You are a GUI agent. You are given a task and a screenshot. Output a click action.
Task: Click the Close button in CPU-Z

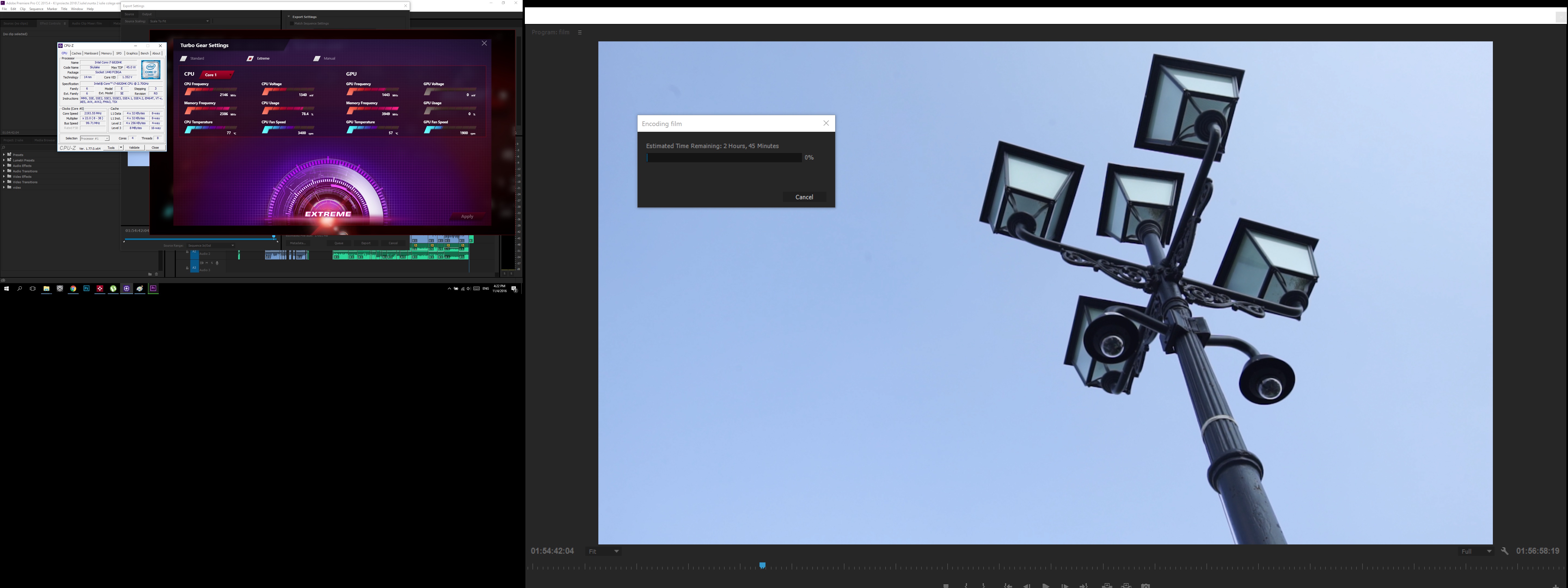click(156, 148)
